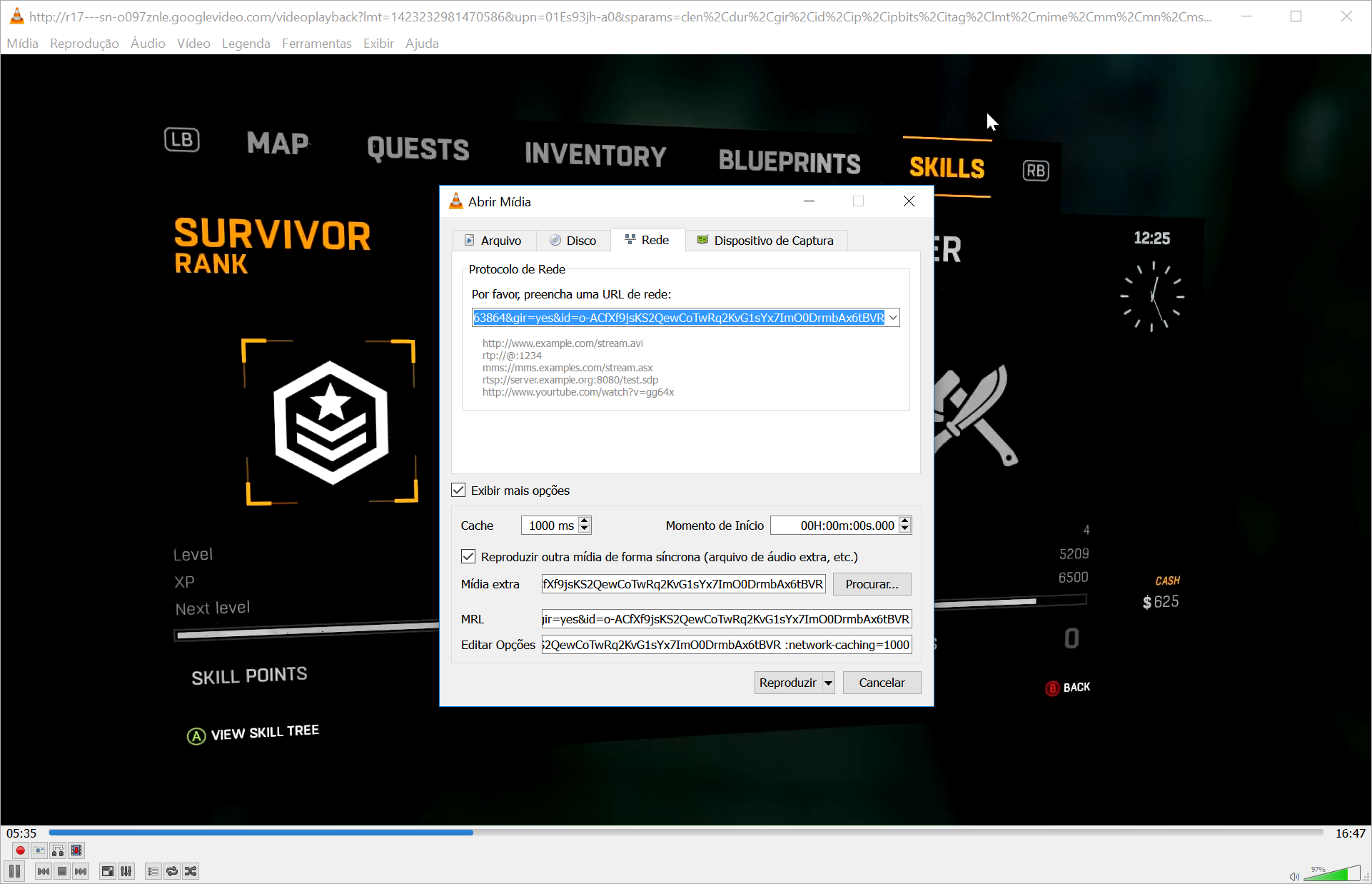Decrease Cache value with down arrow
This screenshot has height=884, width=1372.
[585, 530]
